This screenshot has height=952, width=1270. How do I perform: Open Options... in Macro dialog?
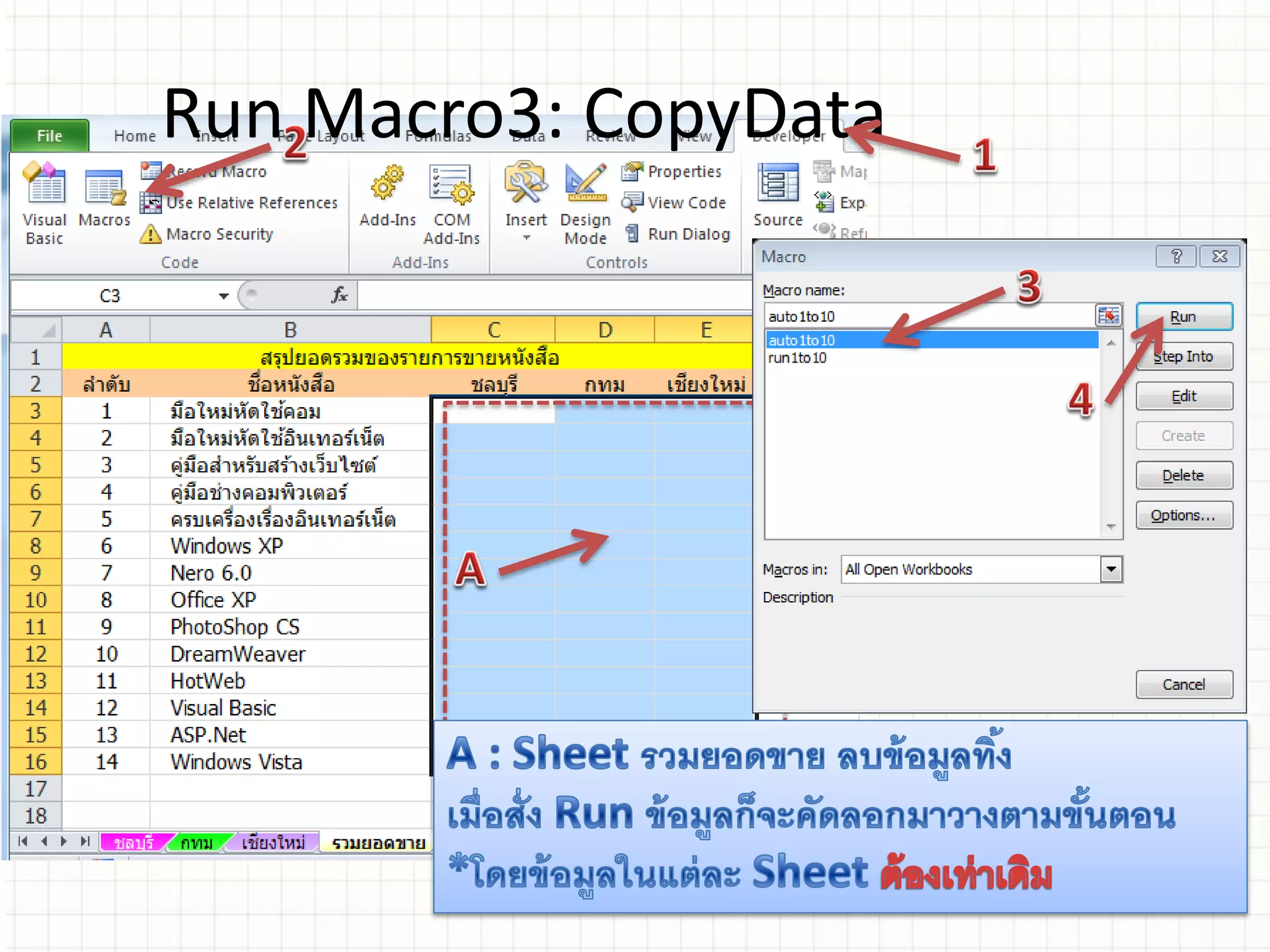(x=1184, y=515)
